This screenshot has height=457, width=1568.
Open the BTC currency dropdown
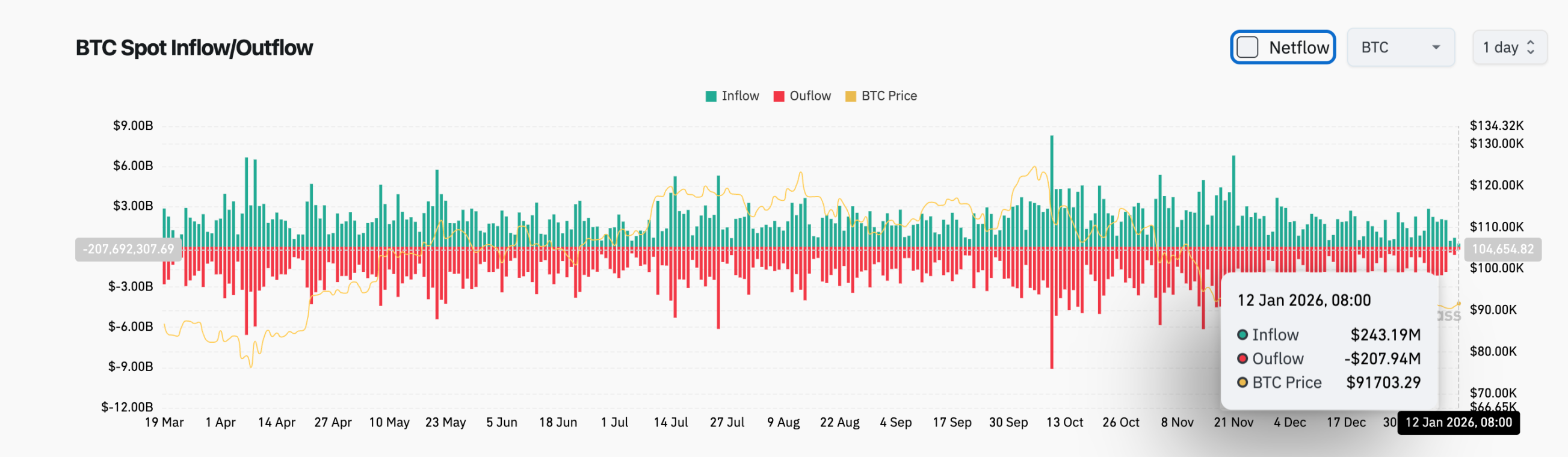click(1400, 48)
